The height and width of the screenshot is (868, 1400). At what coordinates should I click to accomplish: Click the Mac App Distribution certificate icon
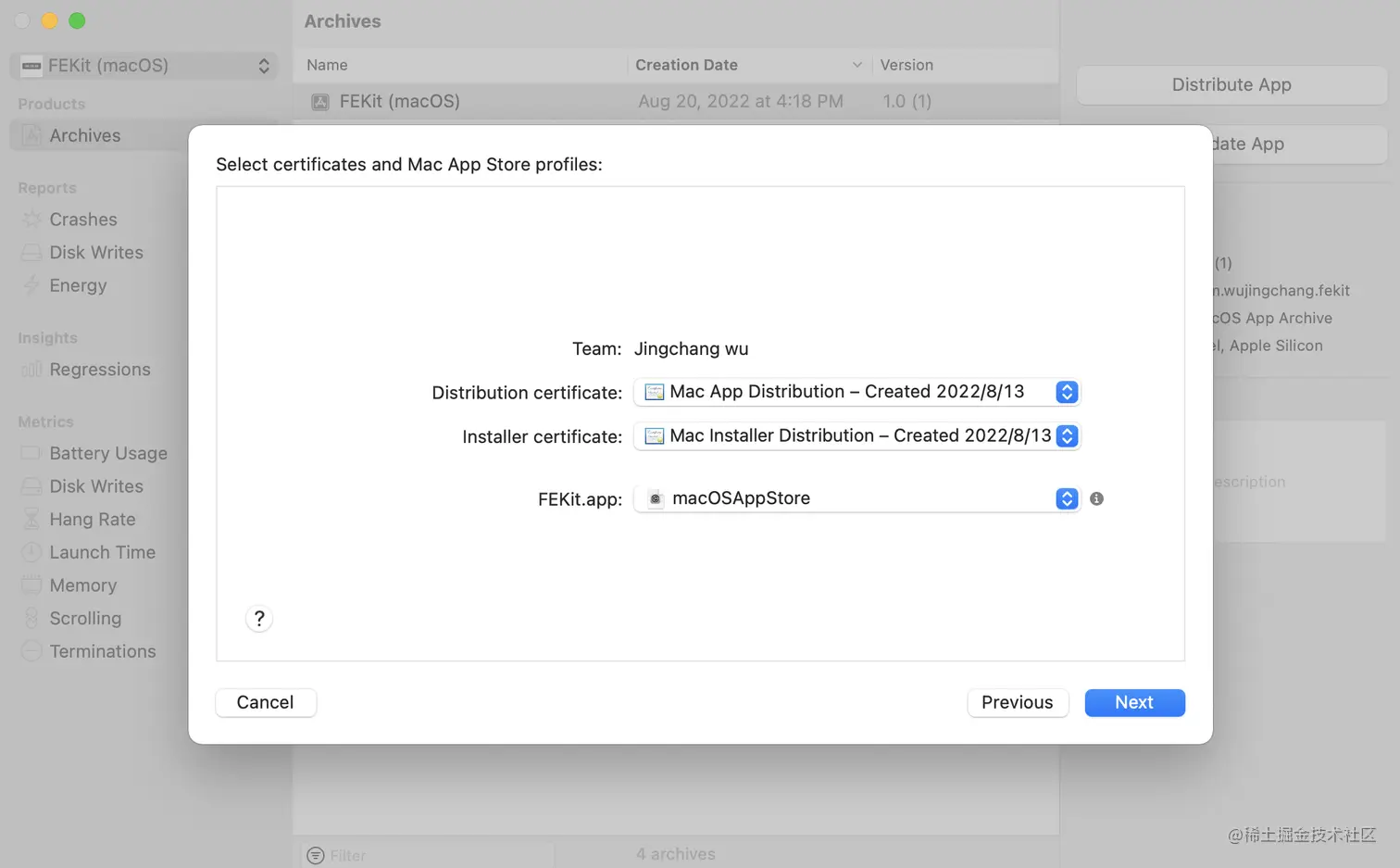[x=654, y=392]
